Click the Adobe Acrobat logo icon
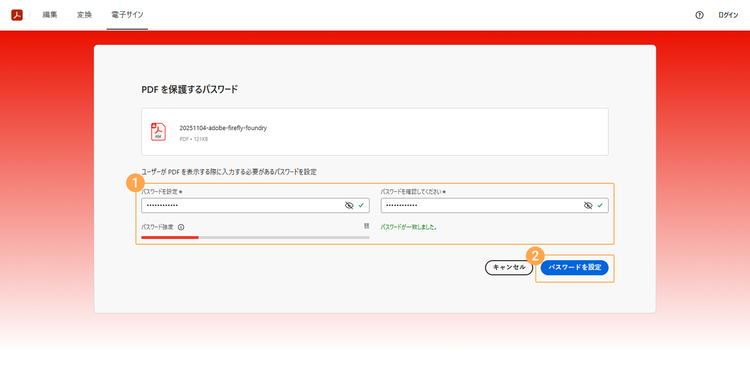 coord(17,15)
